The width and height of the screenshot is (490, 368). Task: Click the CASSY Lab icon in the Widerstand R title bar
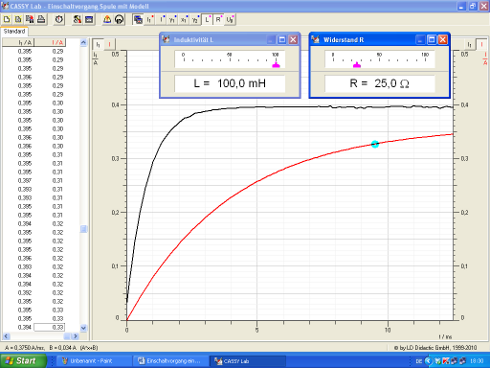click(x=315, y=40)
